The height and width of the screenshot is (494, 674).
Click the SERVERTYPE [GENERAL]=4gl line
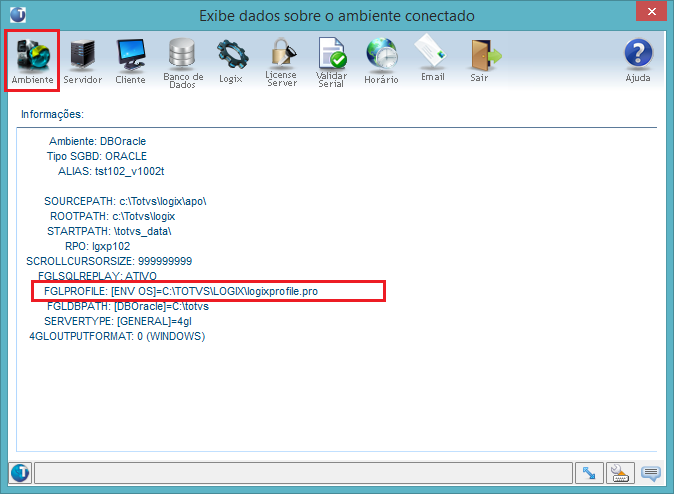118,321
